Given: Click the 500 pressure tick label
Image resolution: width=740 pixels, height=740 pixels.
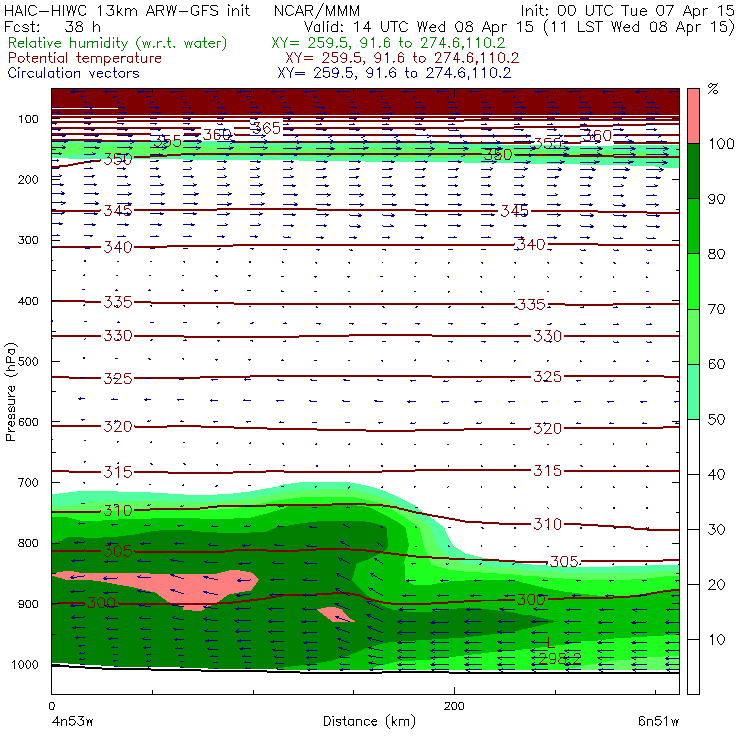Looking at the screenshot, I should [28, 361].
